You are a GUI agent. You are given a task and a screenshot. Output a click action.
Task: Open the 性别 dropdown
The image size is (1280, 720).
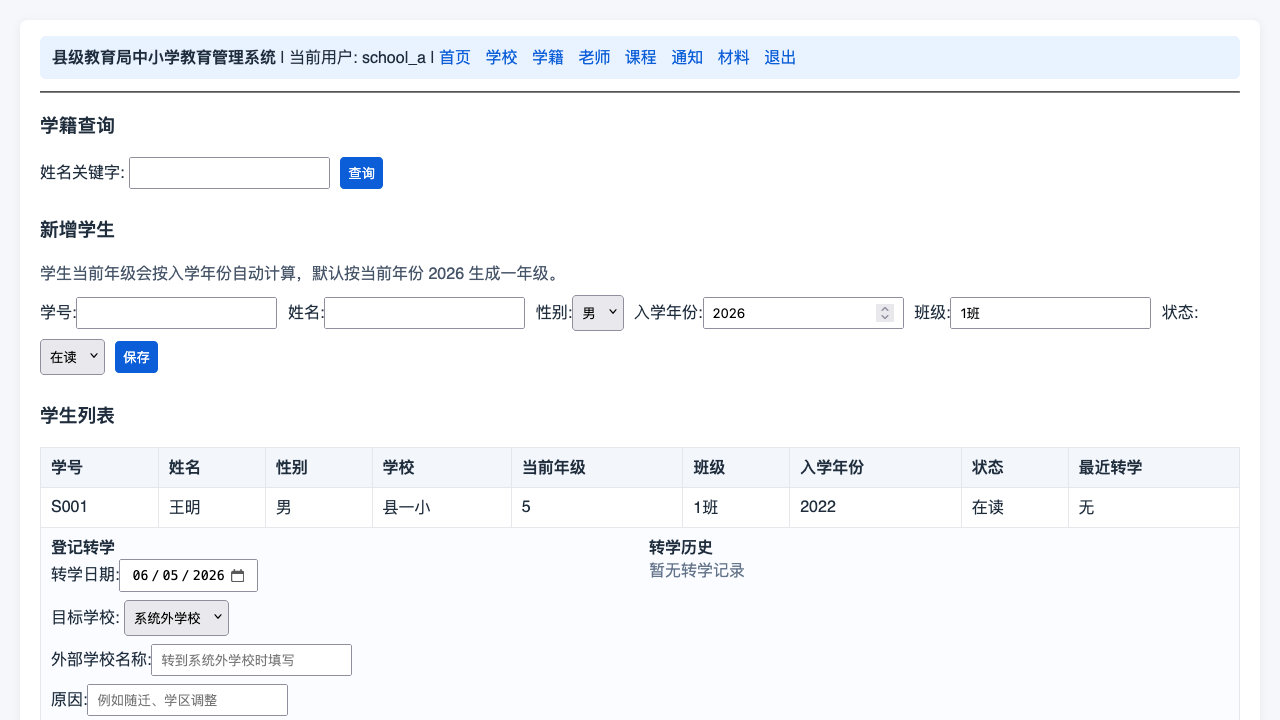tap(598, 313)
